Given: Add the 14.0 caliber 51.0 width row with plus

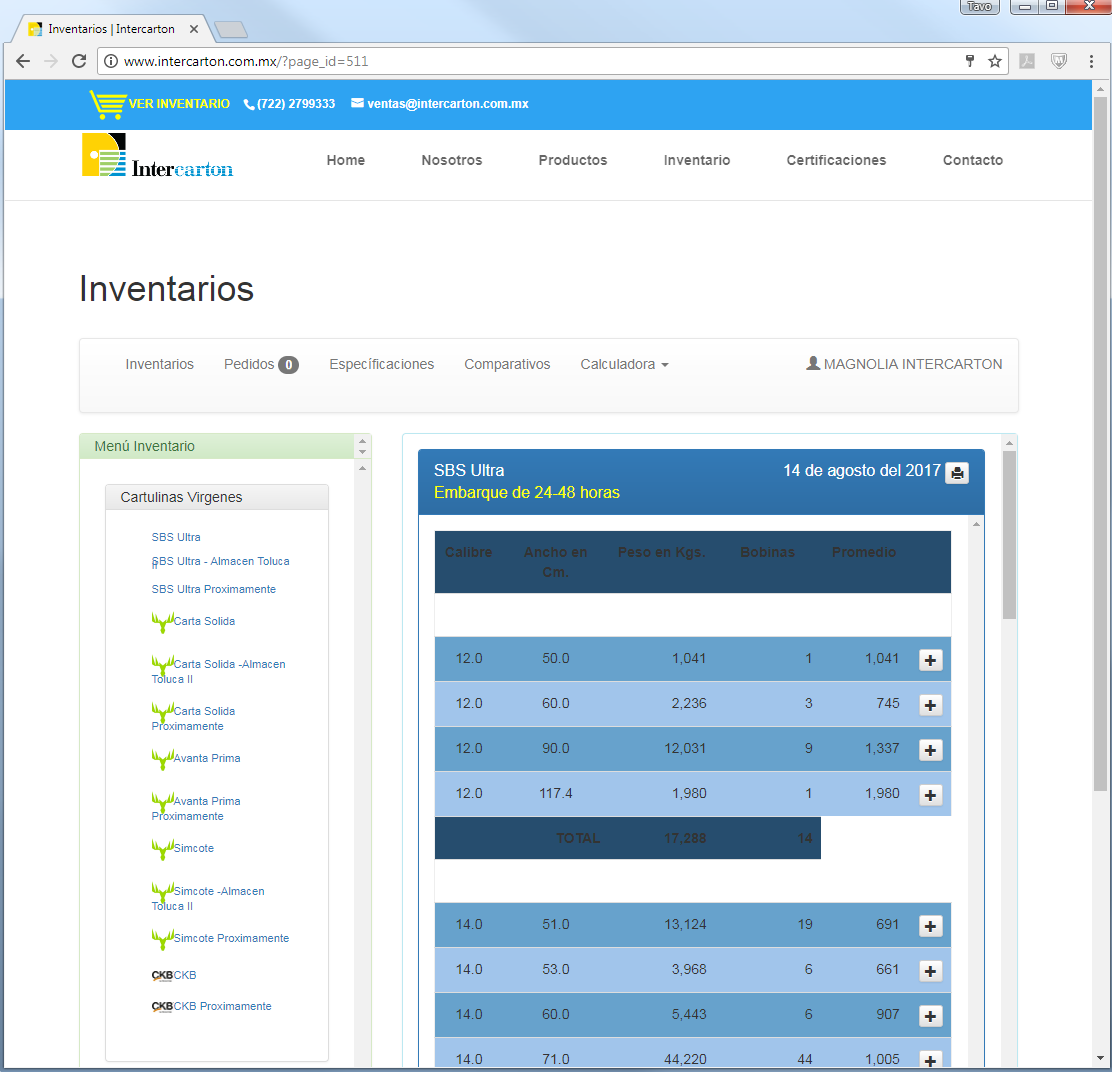Looking at the screenshot, I should click(930, 926).
